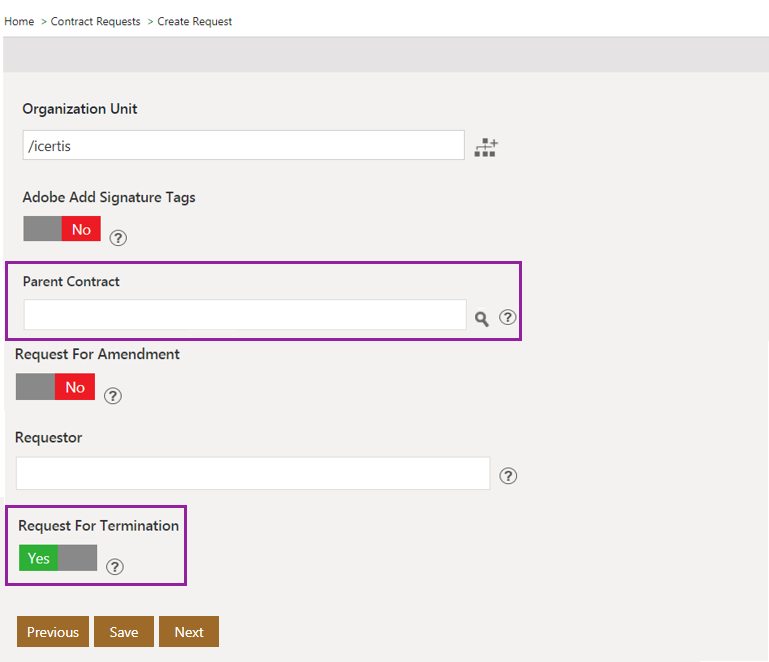This screenshot has width=769, height=662.
Task: Click gray half of Request For Termination switch
Action: tap(77, 558)
